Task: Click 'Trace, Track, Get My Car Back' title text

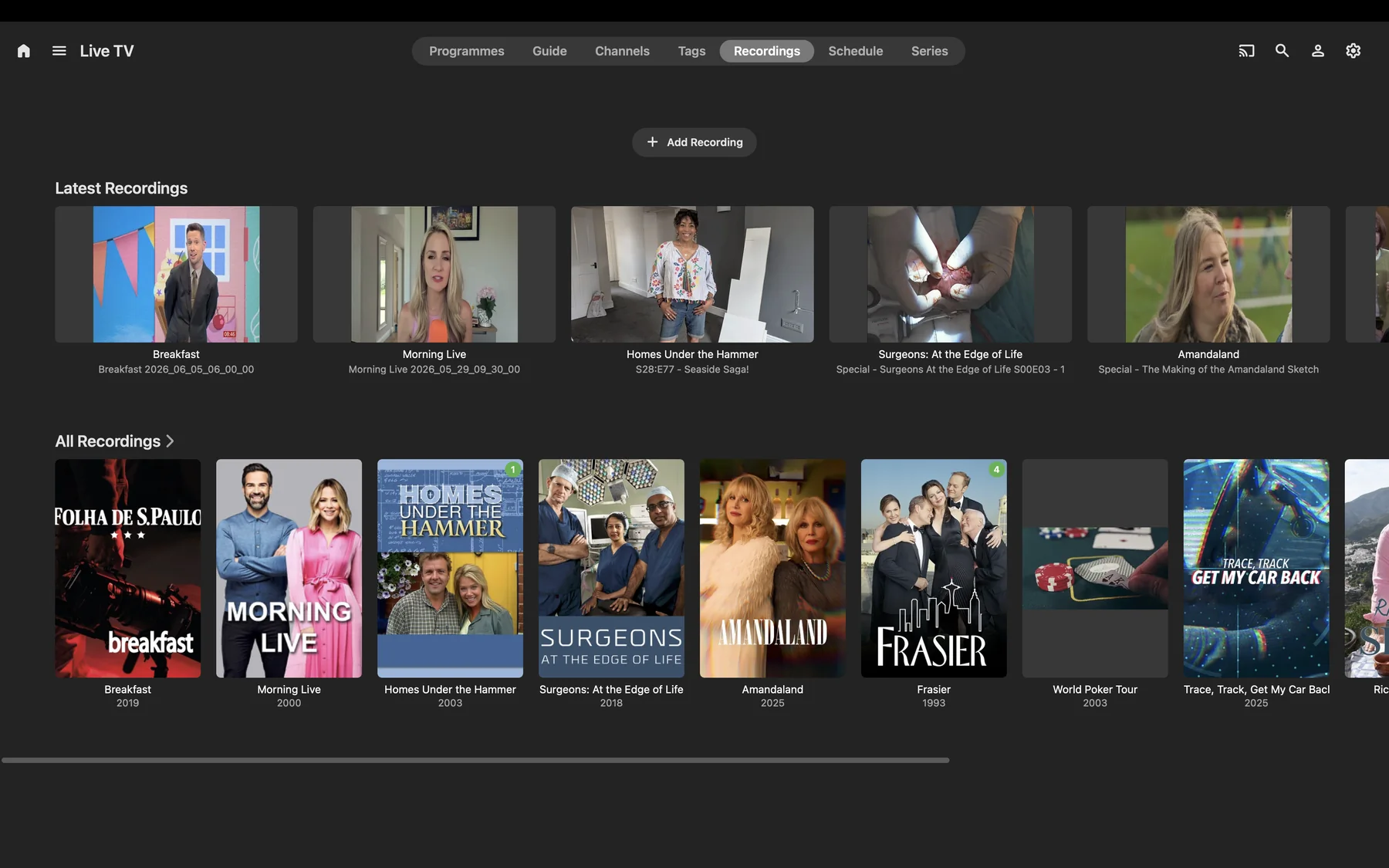Action: click(1256, 690)
